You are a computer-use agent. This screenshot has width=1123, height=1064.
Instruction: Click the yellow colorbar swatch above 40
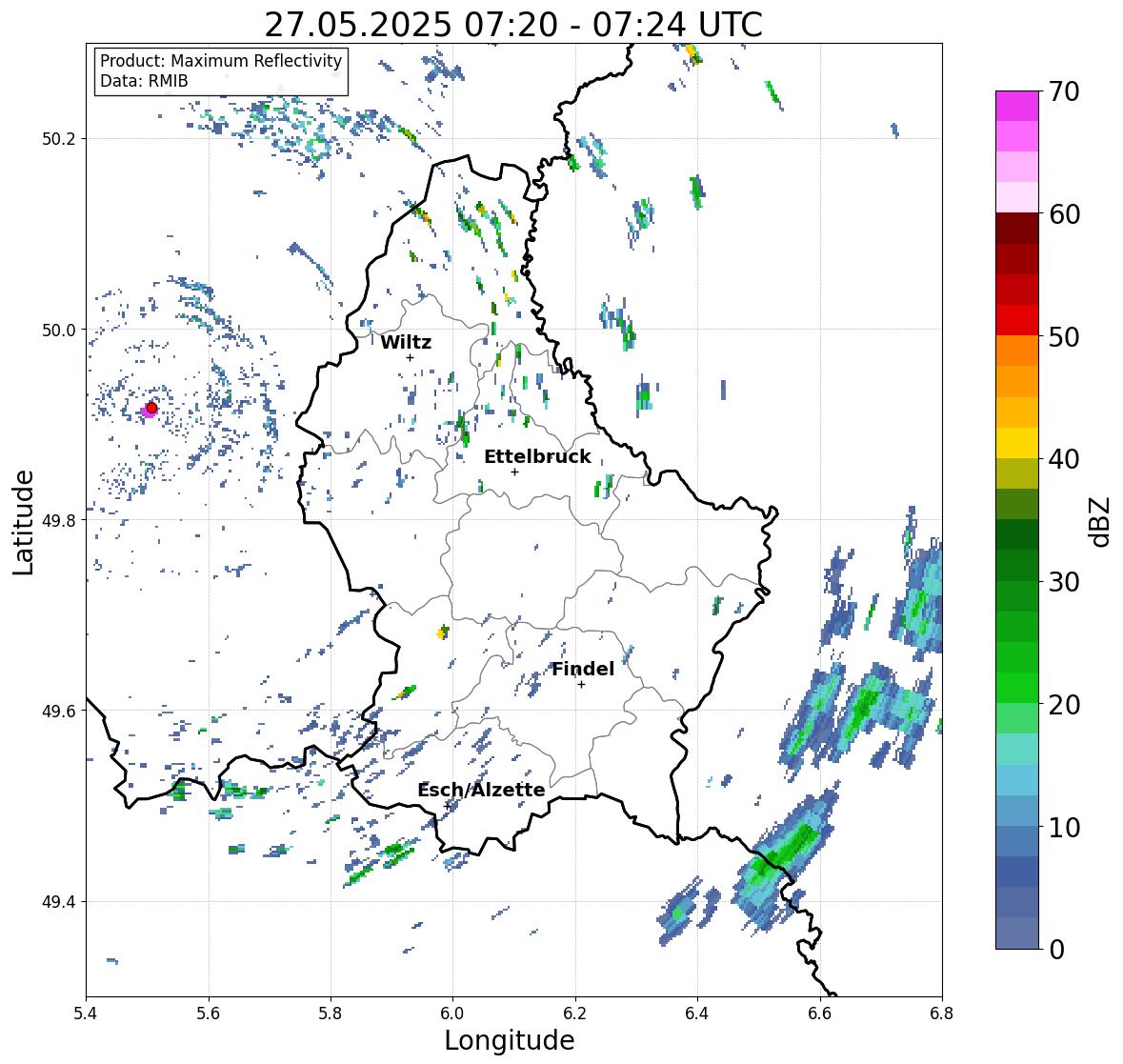1017,443
